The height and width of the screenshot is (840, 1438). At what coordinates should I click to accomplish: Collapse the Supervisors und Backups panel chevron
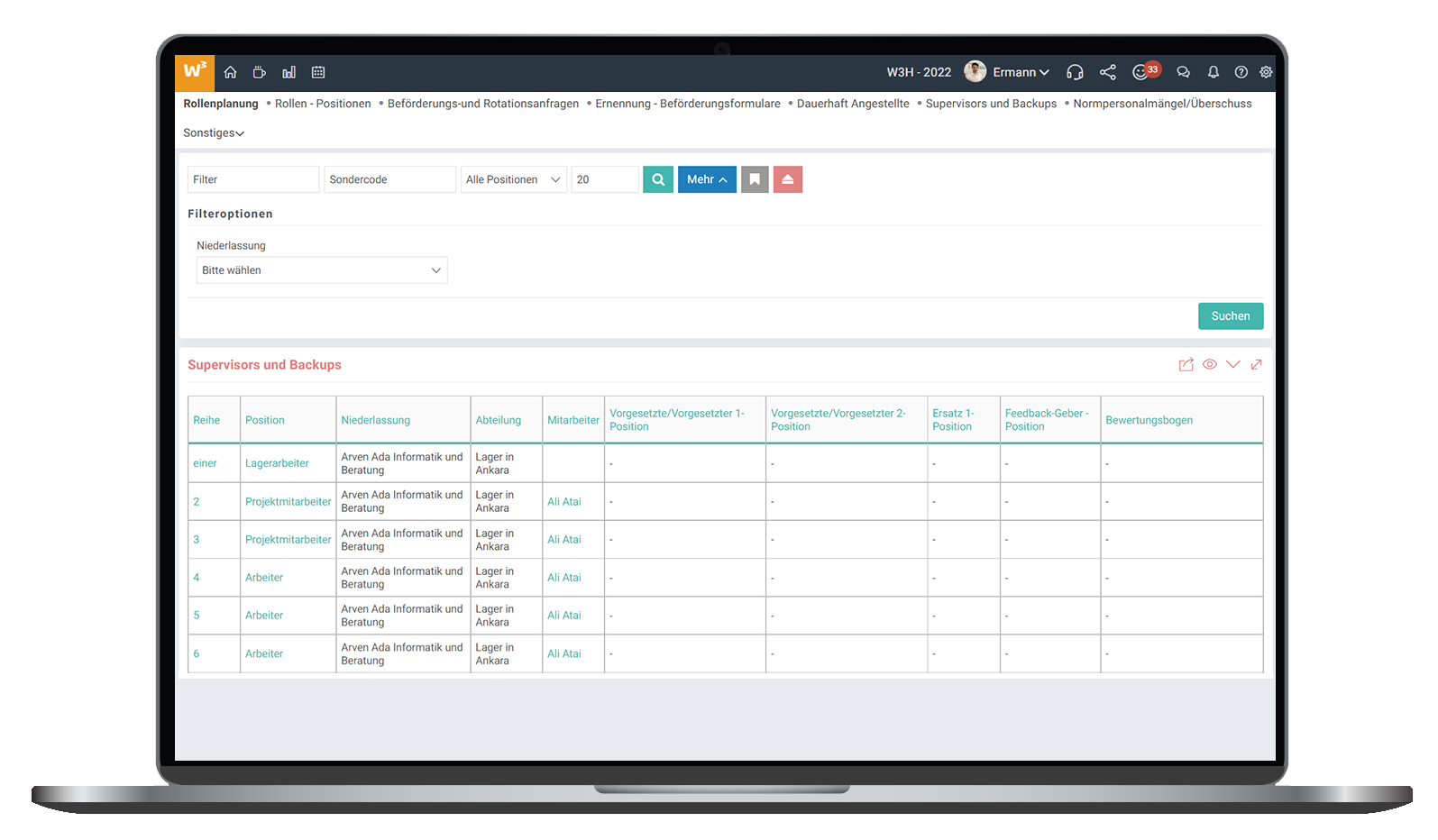coord(1233,364)
